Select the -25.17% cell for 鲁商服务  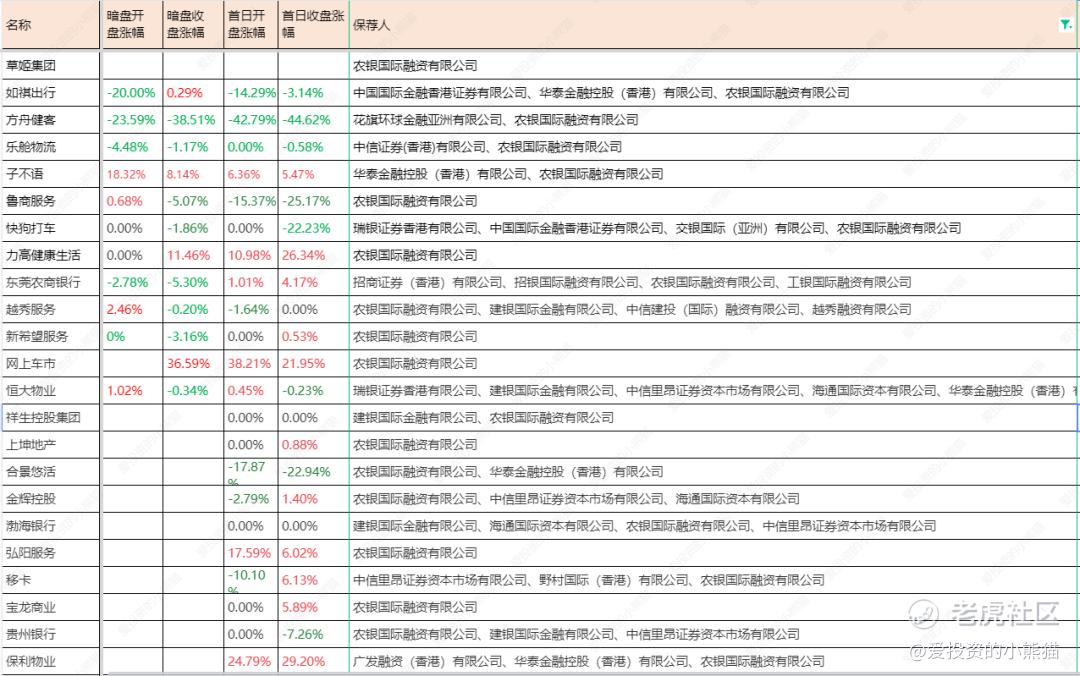(313, 201)
